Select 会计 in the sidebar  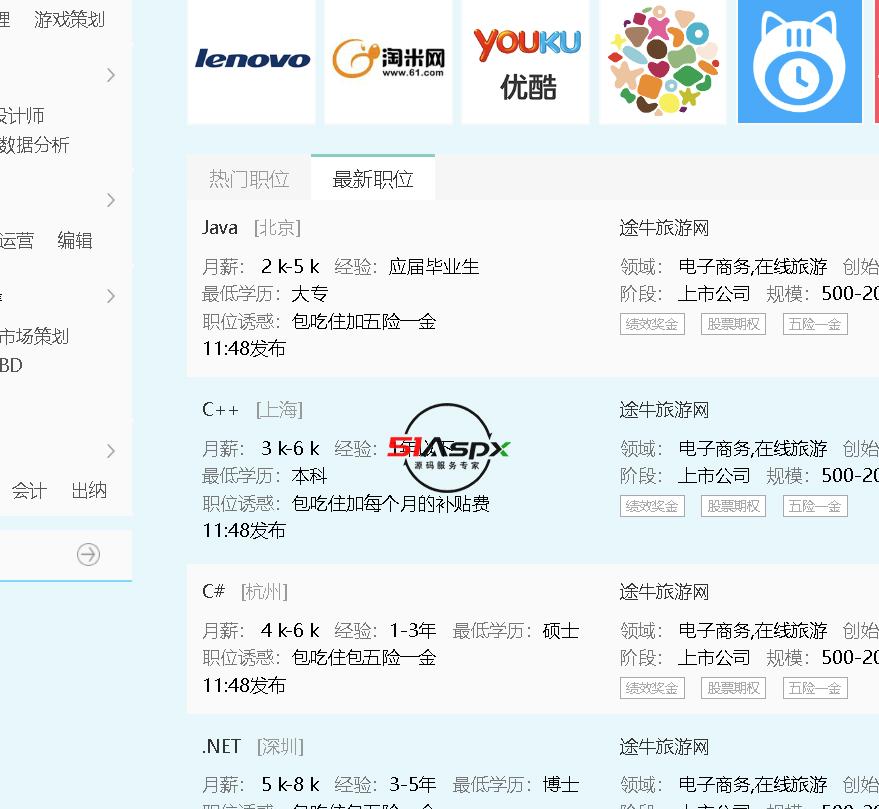coord(29,491)
